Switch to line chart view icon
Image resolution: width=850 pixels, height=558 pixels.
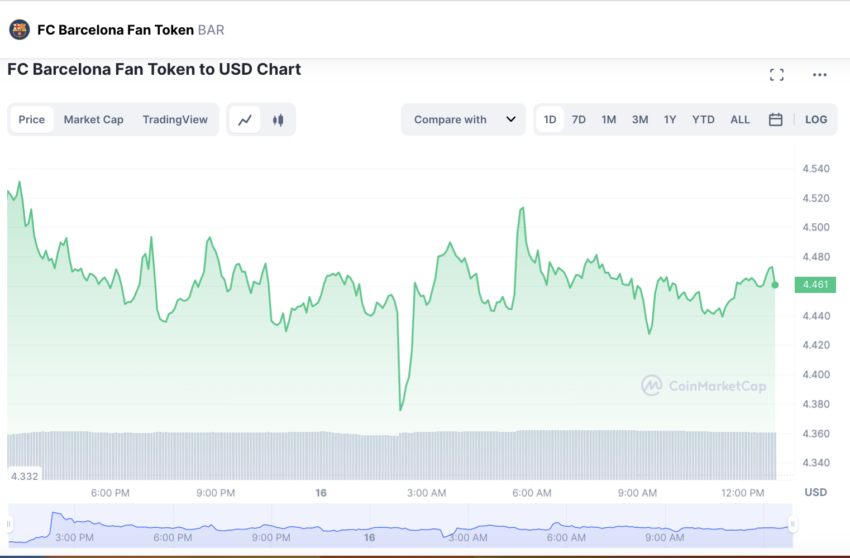pyautogui.click(x=245, y=120)
